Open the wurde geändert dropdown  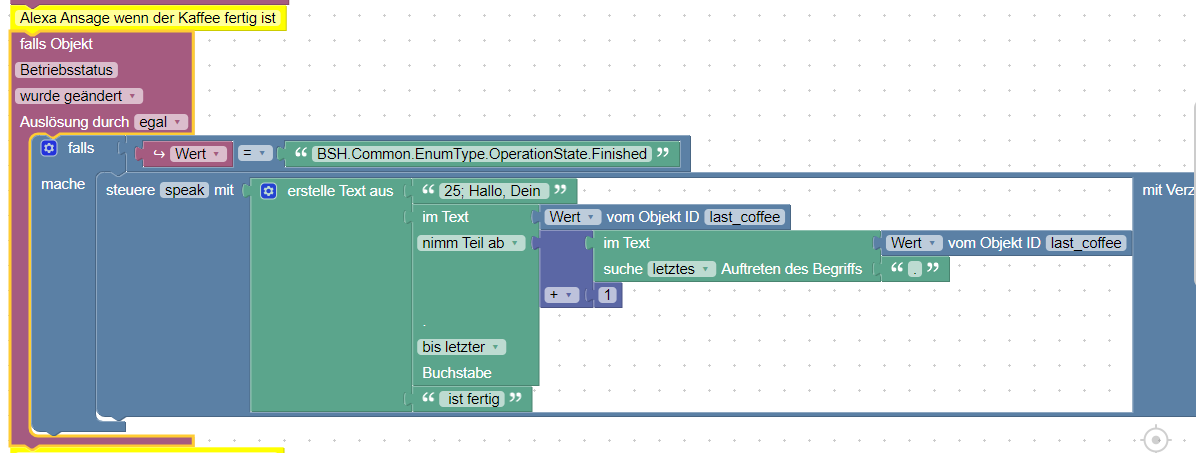click(x=79, y=96)
